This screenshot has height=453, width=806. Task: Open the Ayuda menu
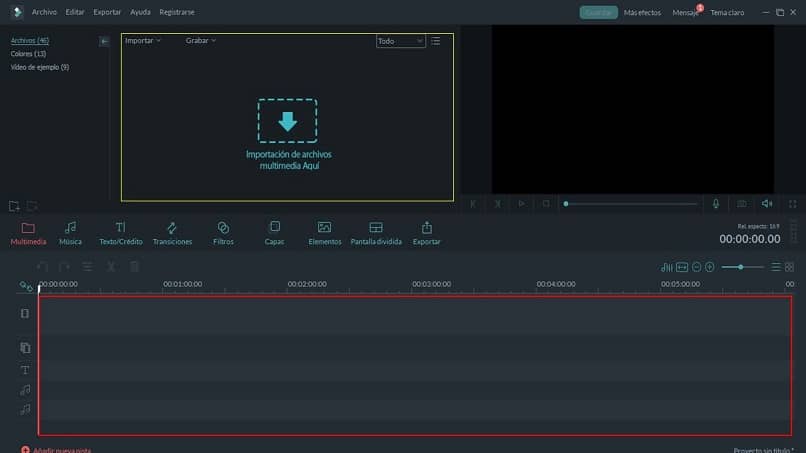coord(140,12)
